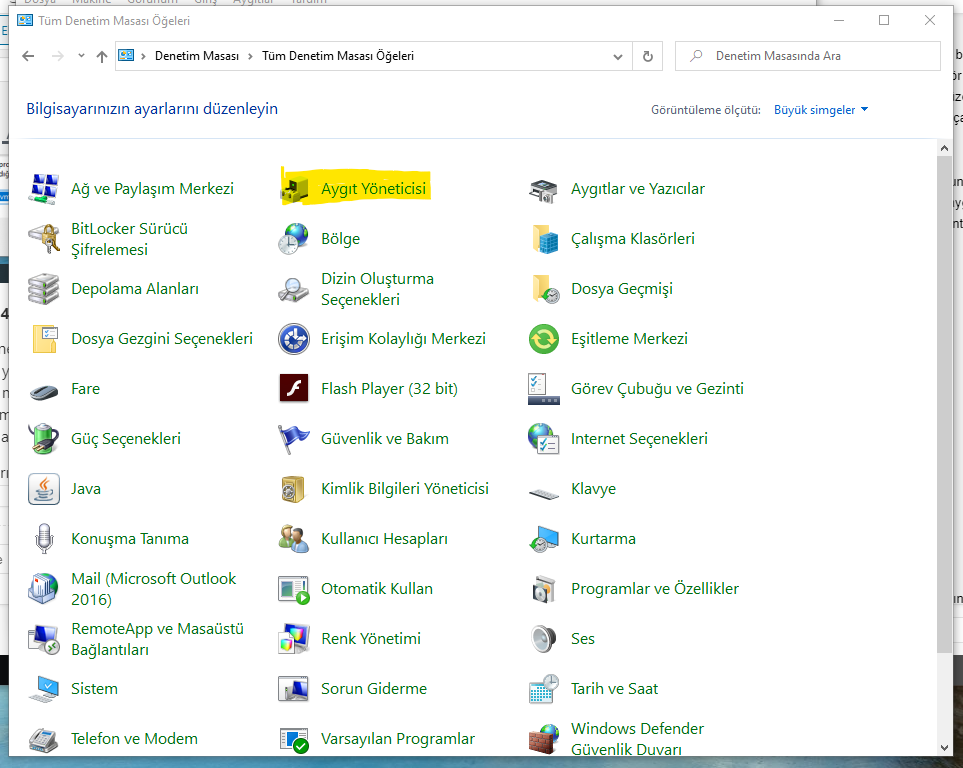Screen dimensions: 963x768
Task: Open the Güç Seçenekleri battery icon
Action: [x=44, y=438]
